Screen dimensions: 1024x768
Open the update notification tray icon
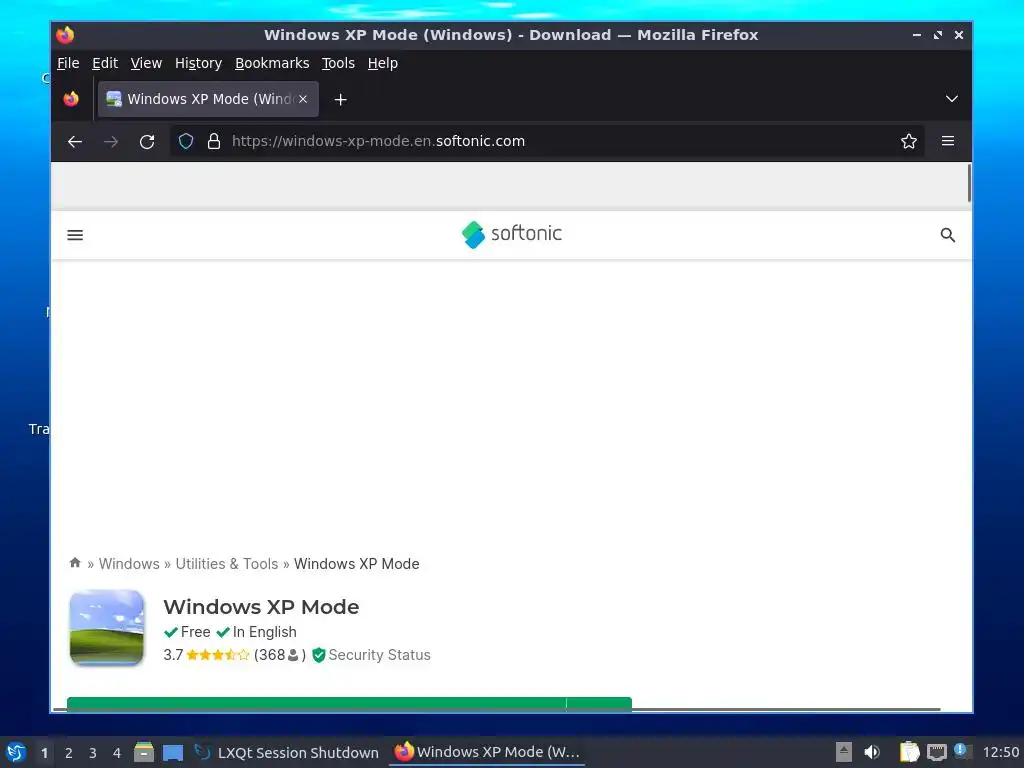[962, 751]
